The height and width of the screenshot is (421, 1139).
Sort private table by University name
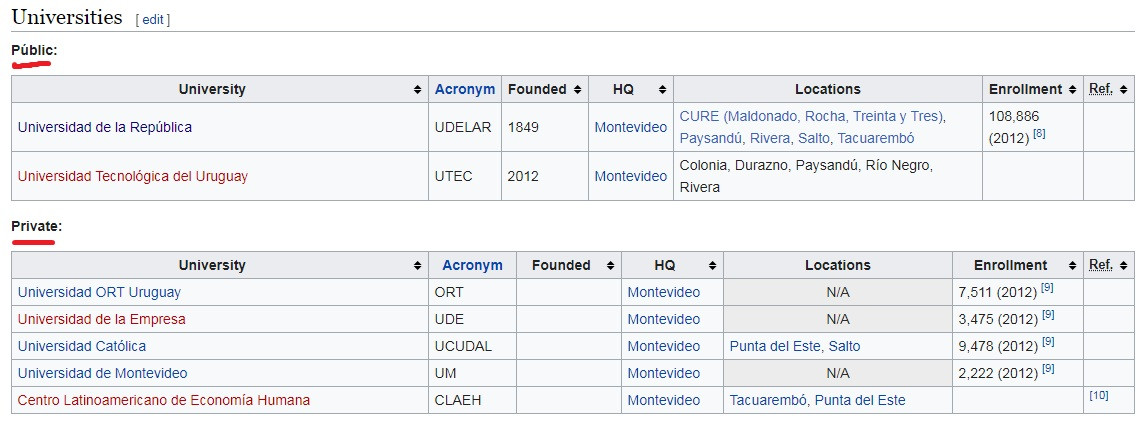click(x=417, y=266)
